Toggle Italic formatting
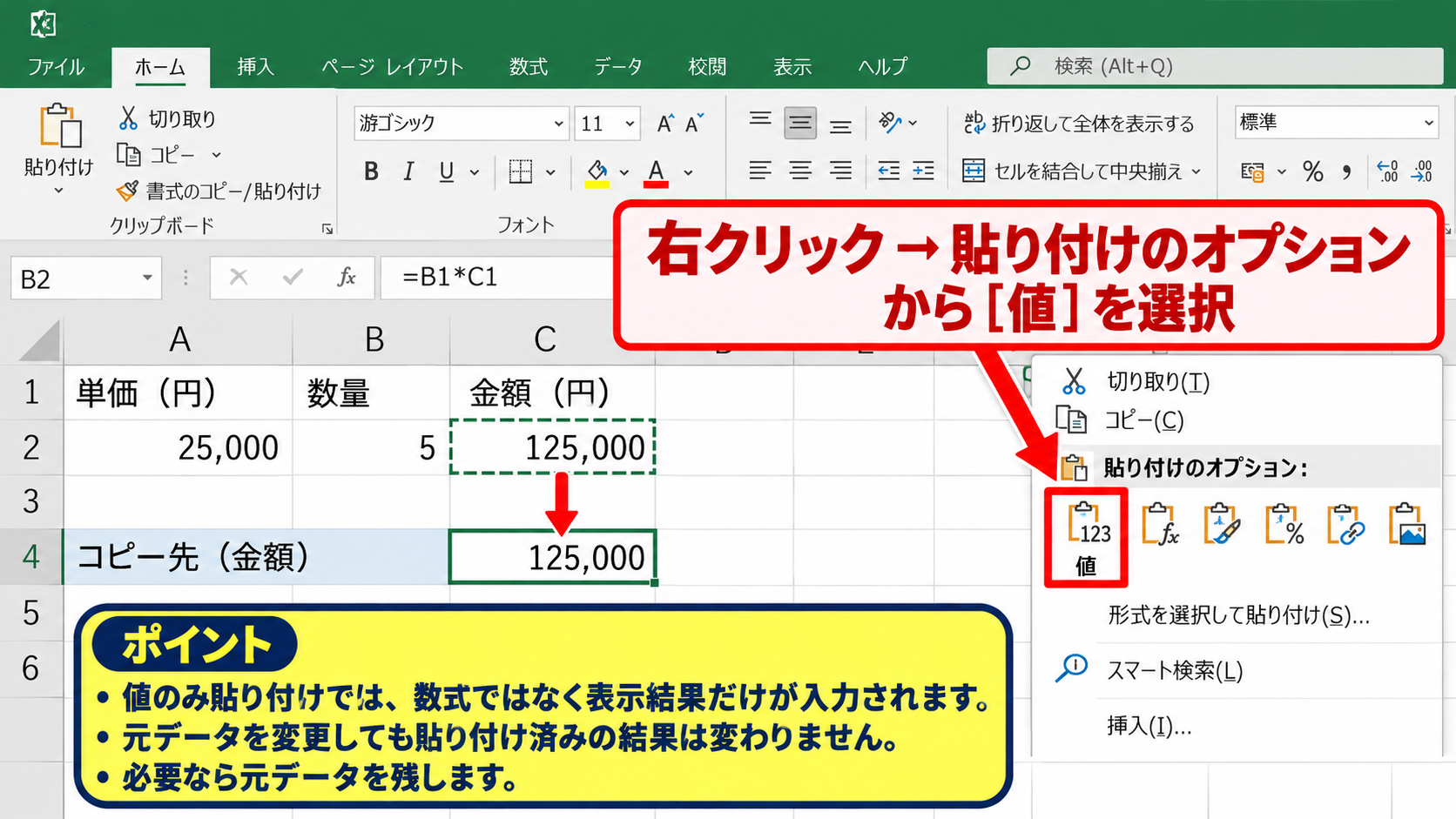 [408, 171]
